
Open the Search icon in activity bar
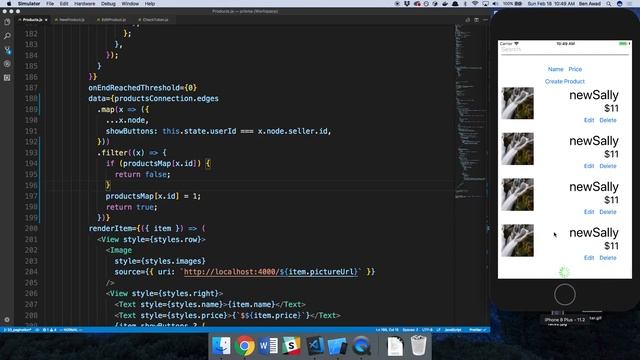tap(7, 36)
